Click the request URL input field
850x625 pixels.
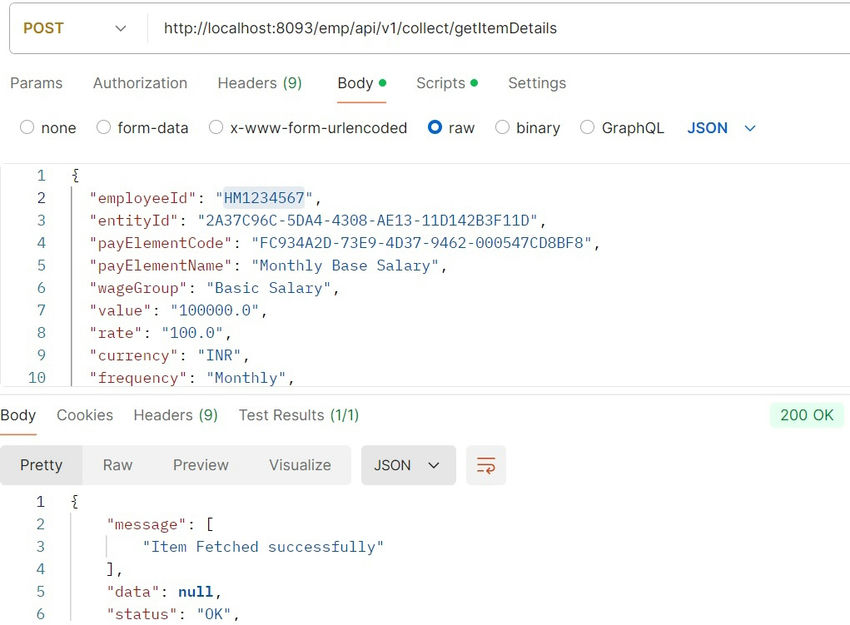click(x=500, y=28)
